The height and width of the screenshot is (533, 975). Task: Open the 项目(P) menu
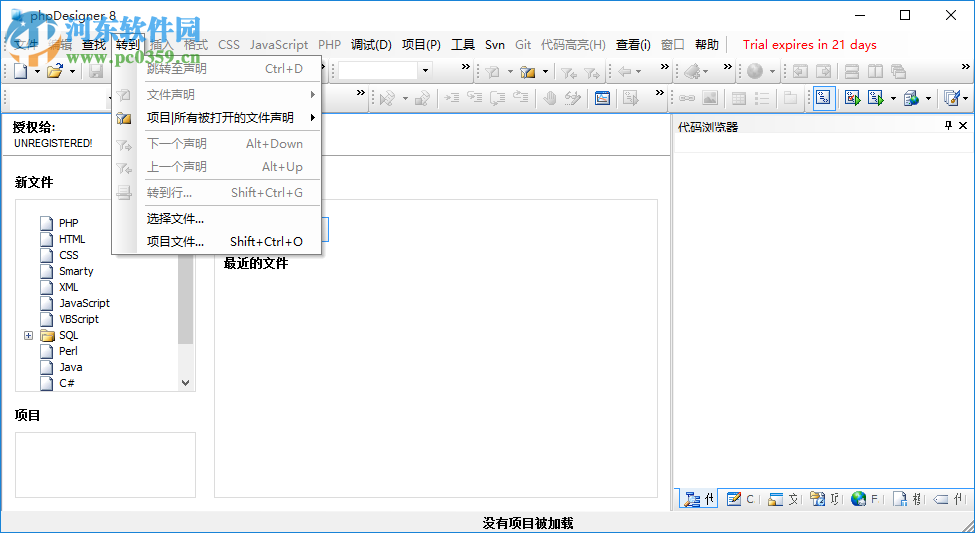(421, 45)
